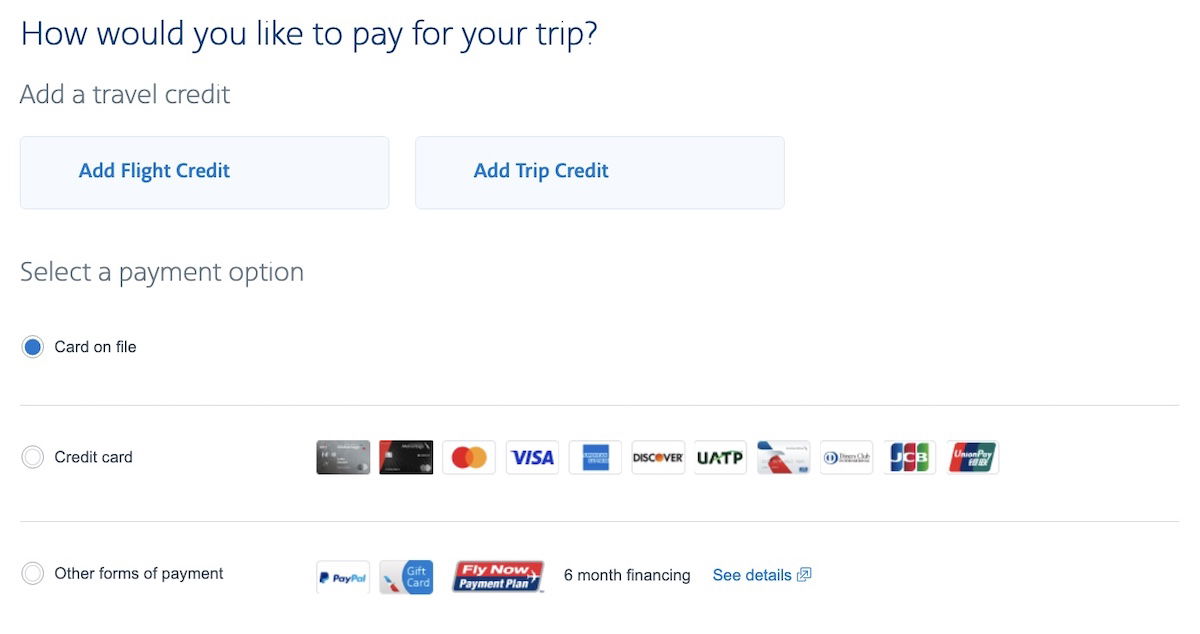The image size is (1200, 634).
Task: Select Other forms of payment
Action: pyautogui.click(x=32, y=573)
